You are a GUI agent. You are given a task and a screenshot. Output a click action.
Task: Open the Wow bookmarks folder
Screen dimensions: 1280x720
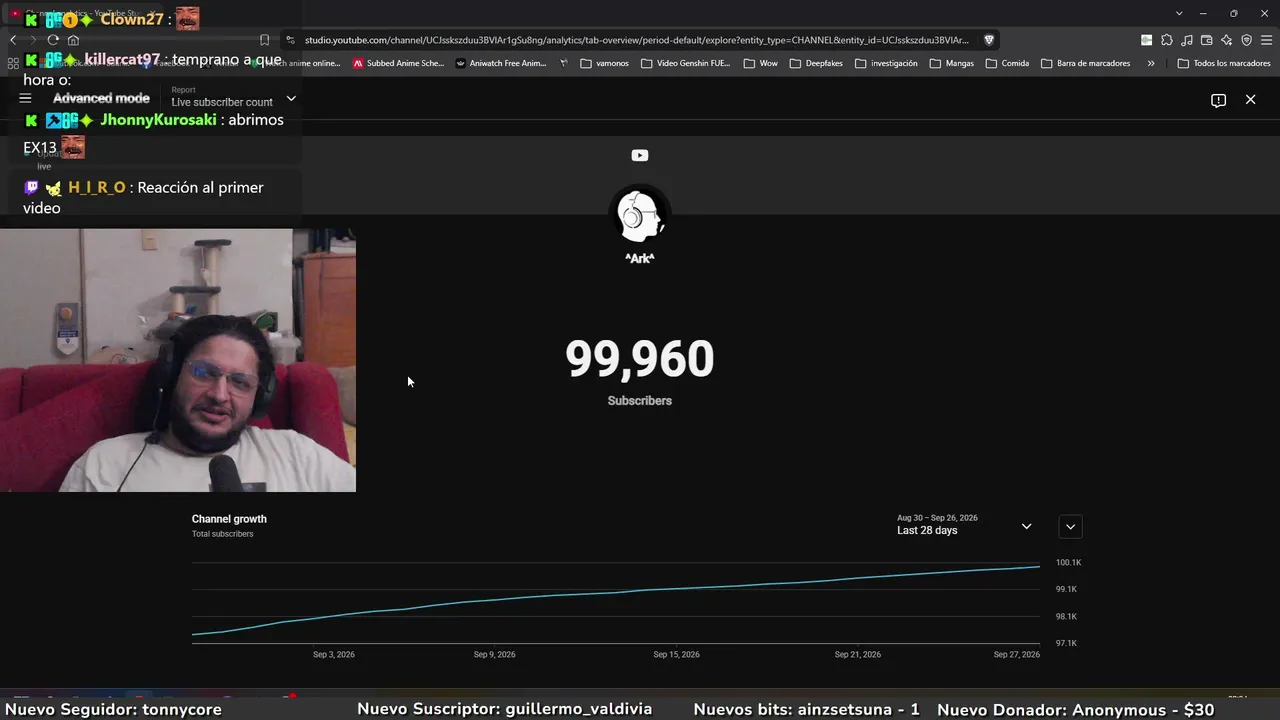[x=760, y=63]
